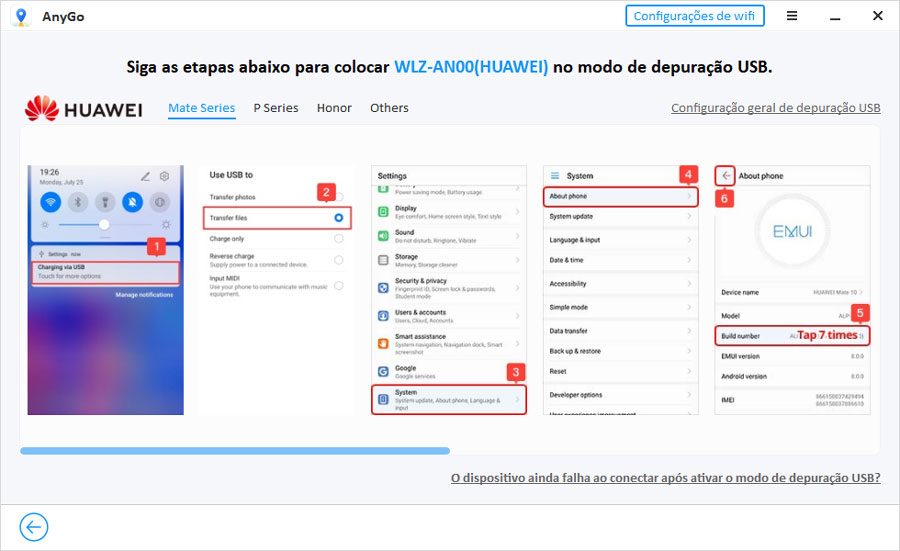This screenshot has height=551, width=900.
Task: Click the WLZ-AN00(HUAWEI) device name in heading
Action: [x=471, y=67]
